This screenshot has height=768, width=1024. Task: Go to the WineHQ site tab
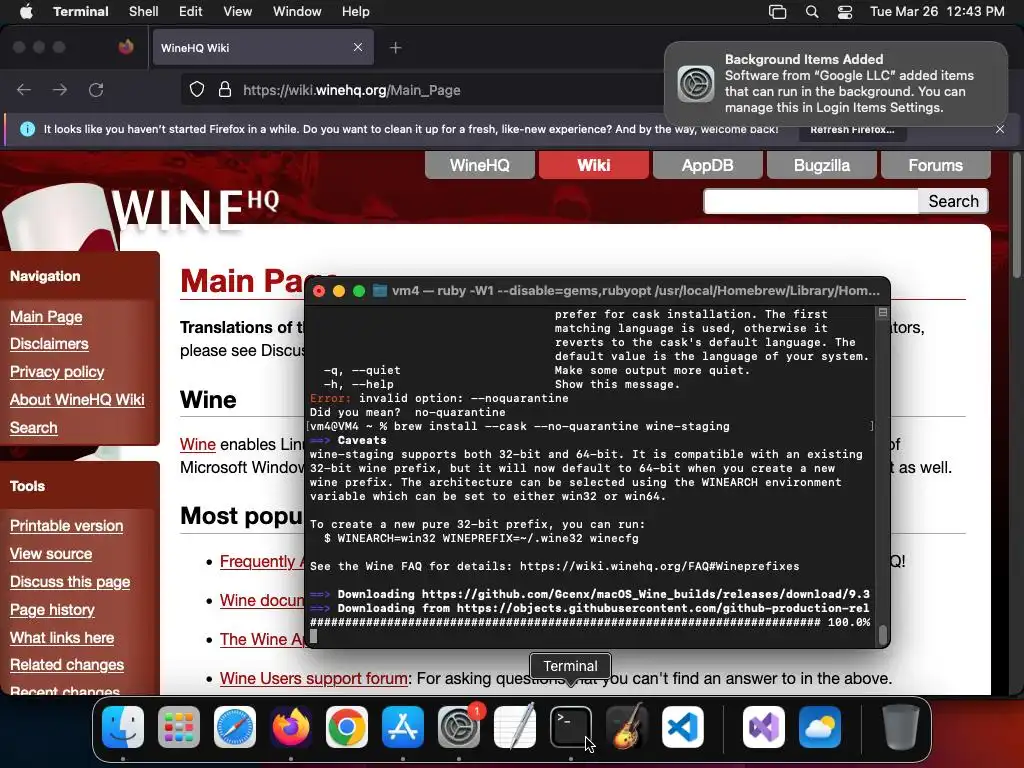point(480,165)
